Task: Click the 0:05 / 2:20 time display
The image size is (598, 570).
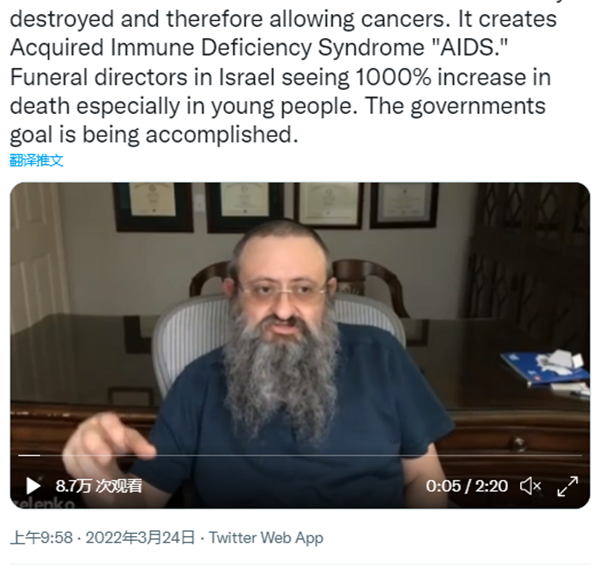Action: tap(467, 486)
